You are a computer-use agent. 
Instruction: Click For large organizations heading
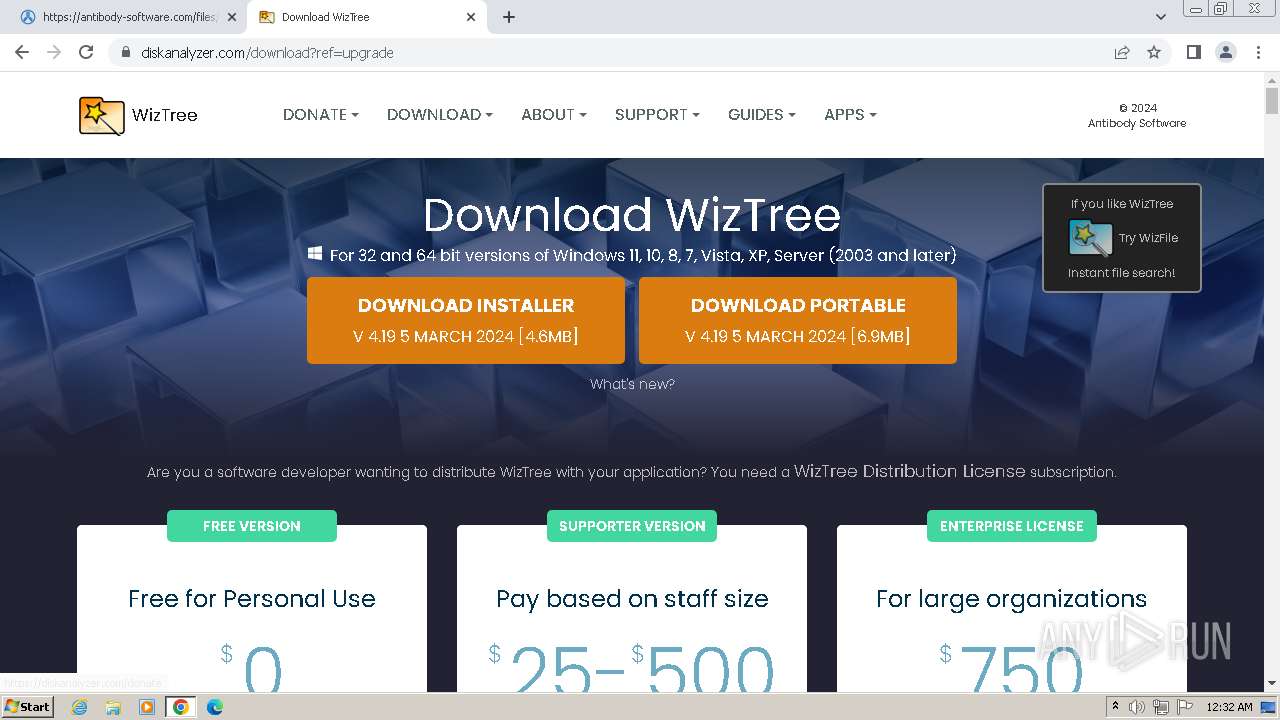(1012, 599)
